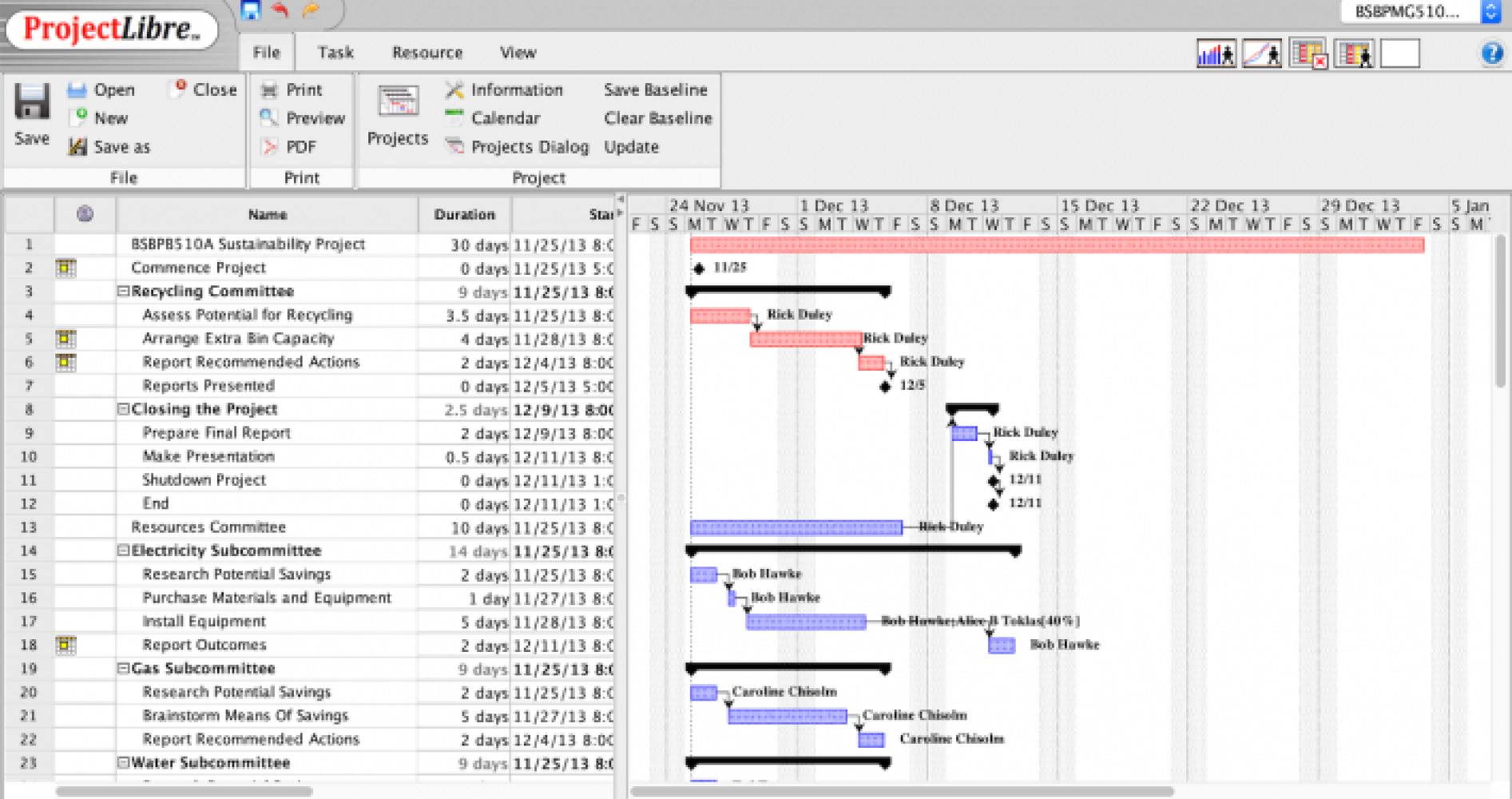
Task: Open Print Preview
Action: (x=303, y=118)
